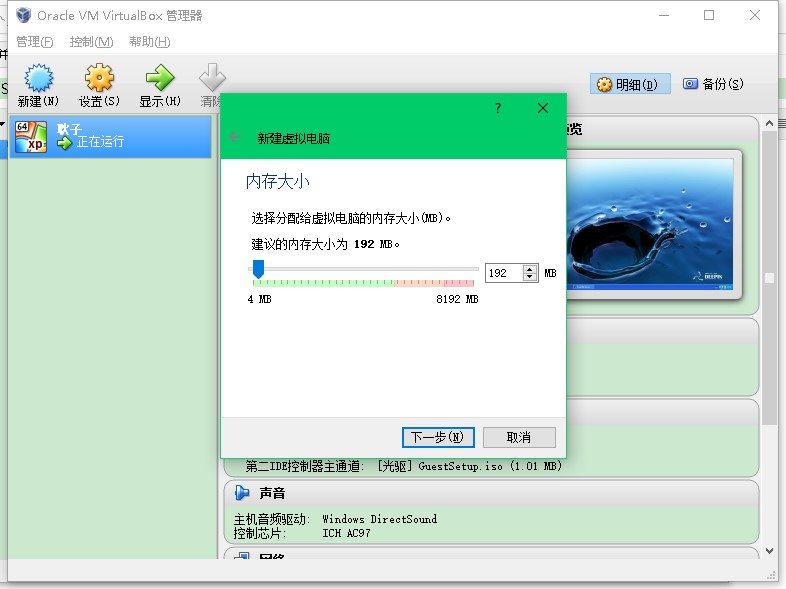This screenshot has height=589, width=786.
Task: Click the 4 MB minimum label
Action: (260, 299)
